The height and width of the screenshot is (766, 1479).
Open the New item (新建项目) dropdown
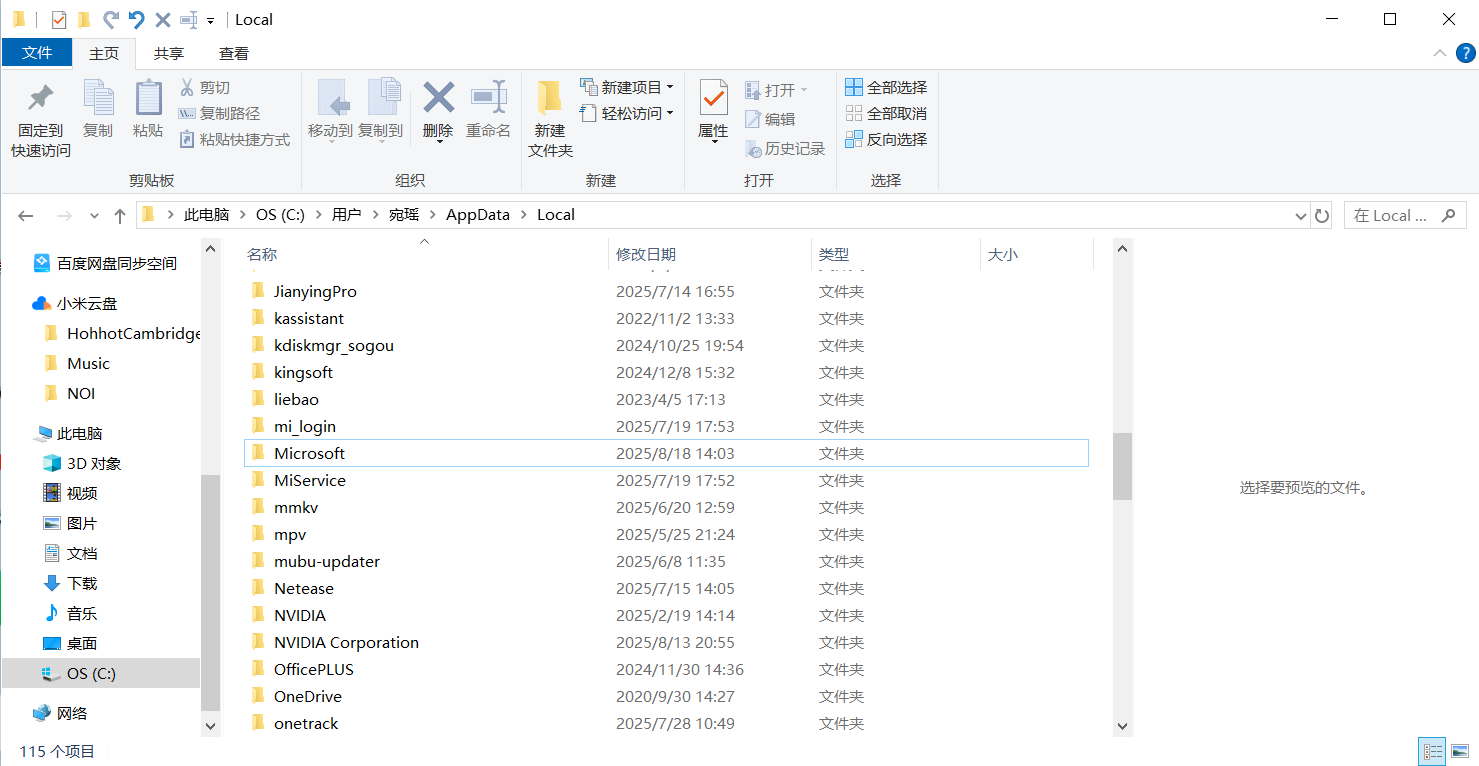tap(627, 87)
